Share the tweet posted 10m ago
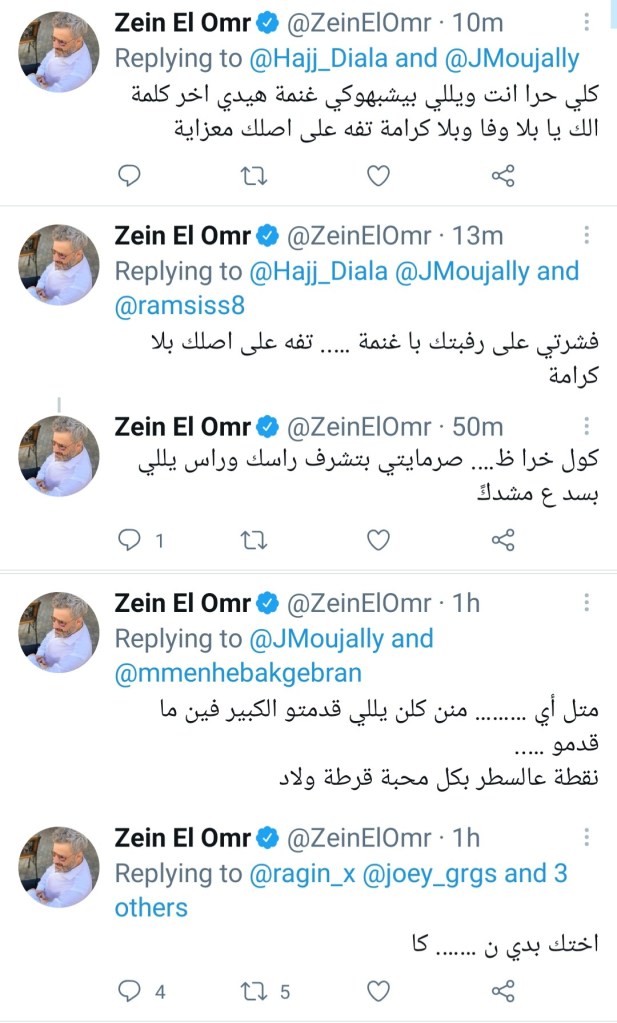The image size is (617, 1023). coord(502,177)
